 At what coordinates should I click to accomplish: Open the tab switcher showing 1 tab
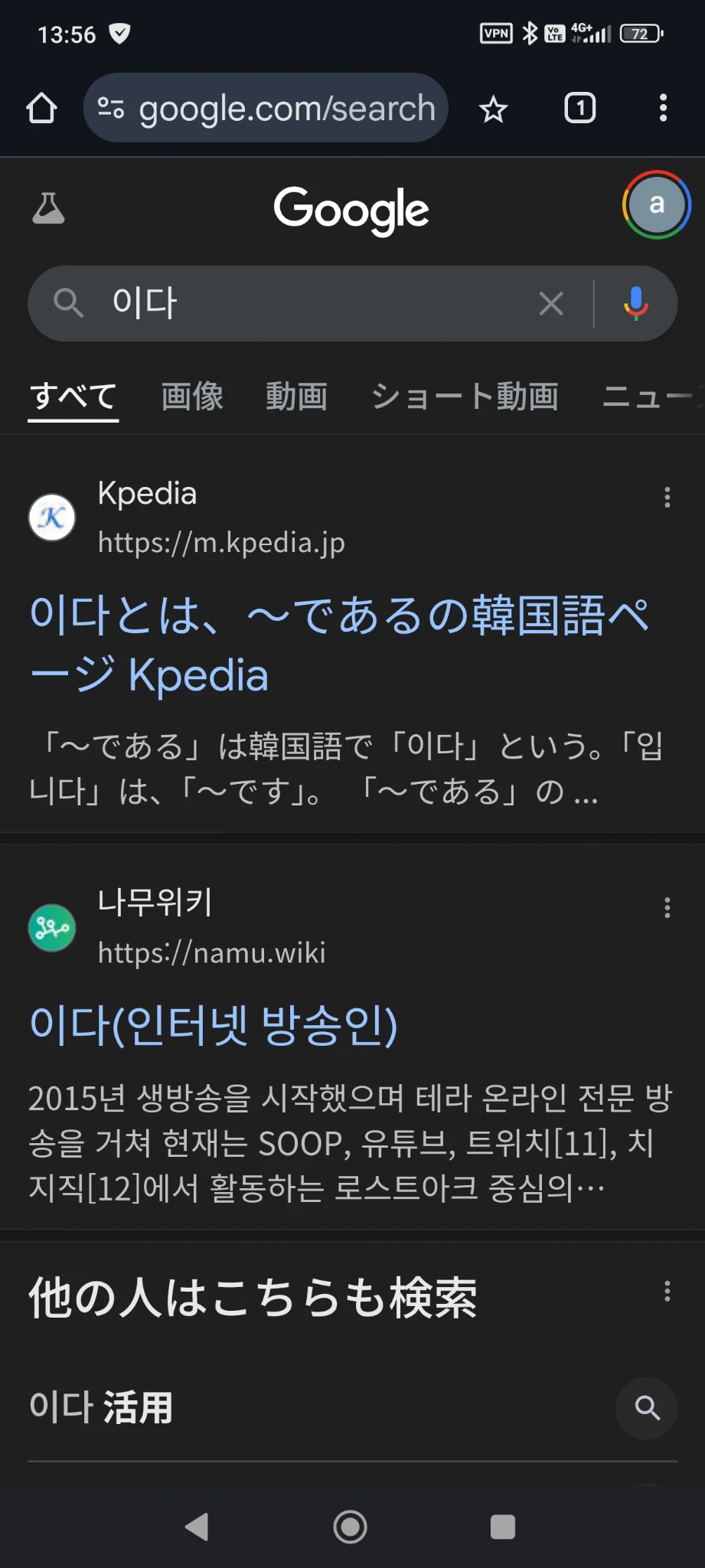coord(579,108)
